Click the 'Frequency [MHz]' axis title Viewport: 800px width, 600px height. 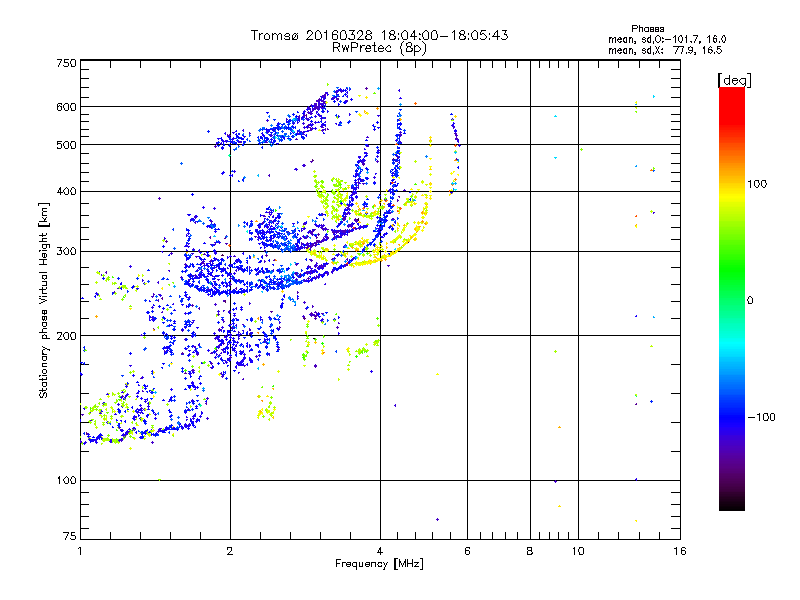pyautogui.click(x=379, y=564)
